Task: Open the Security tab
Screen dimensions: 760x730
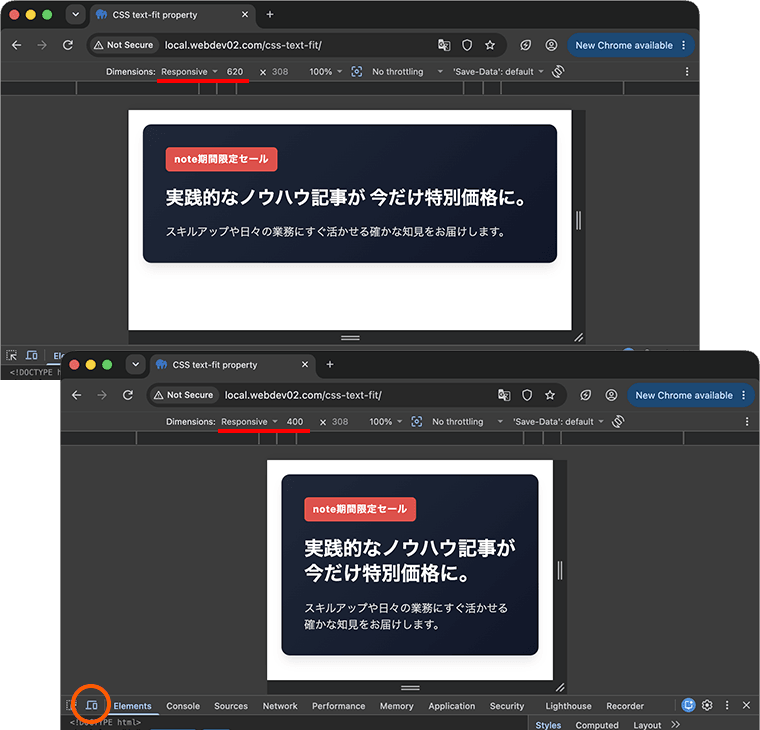Action: (507, 706)
